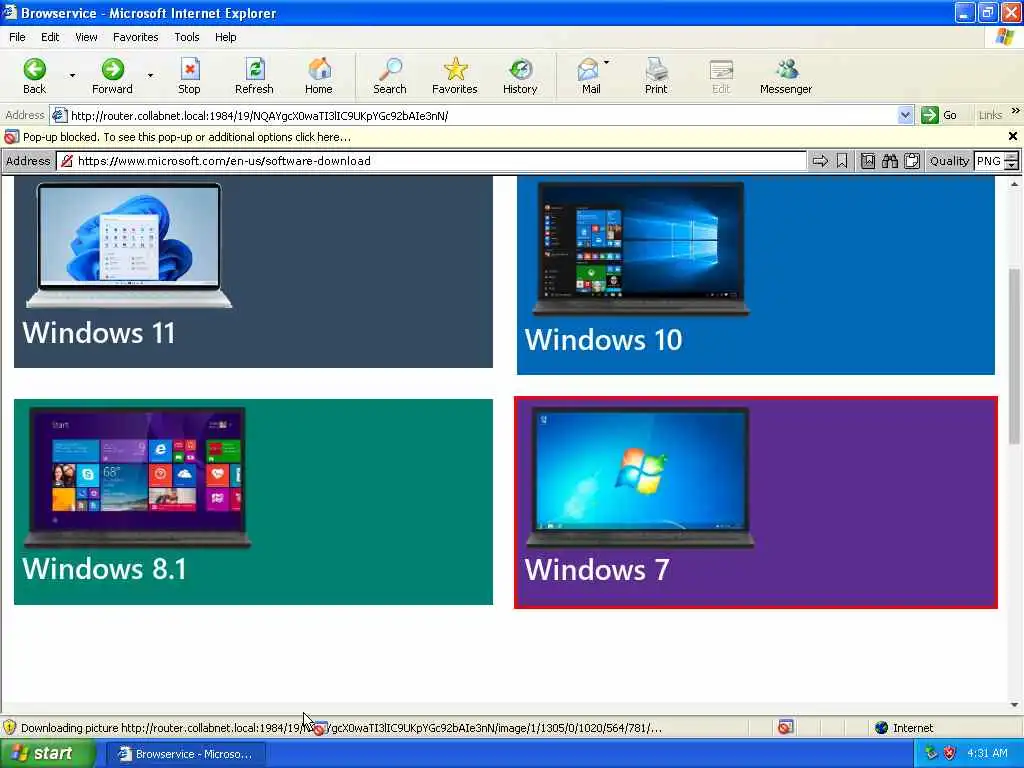
Task: Open the Windows 11 download tile
Action: [x=253, y=272]
